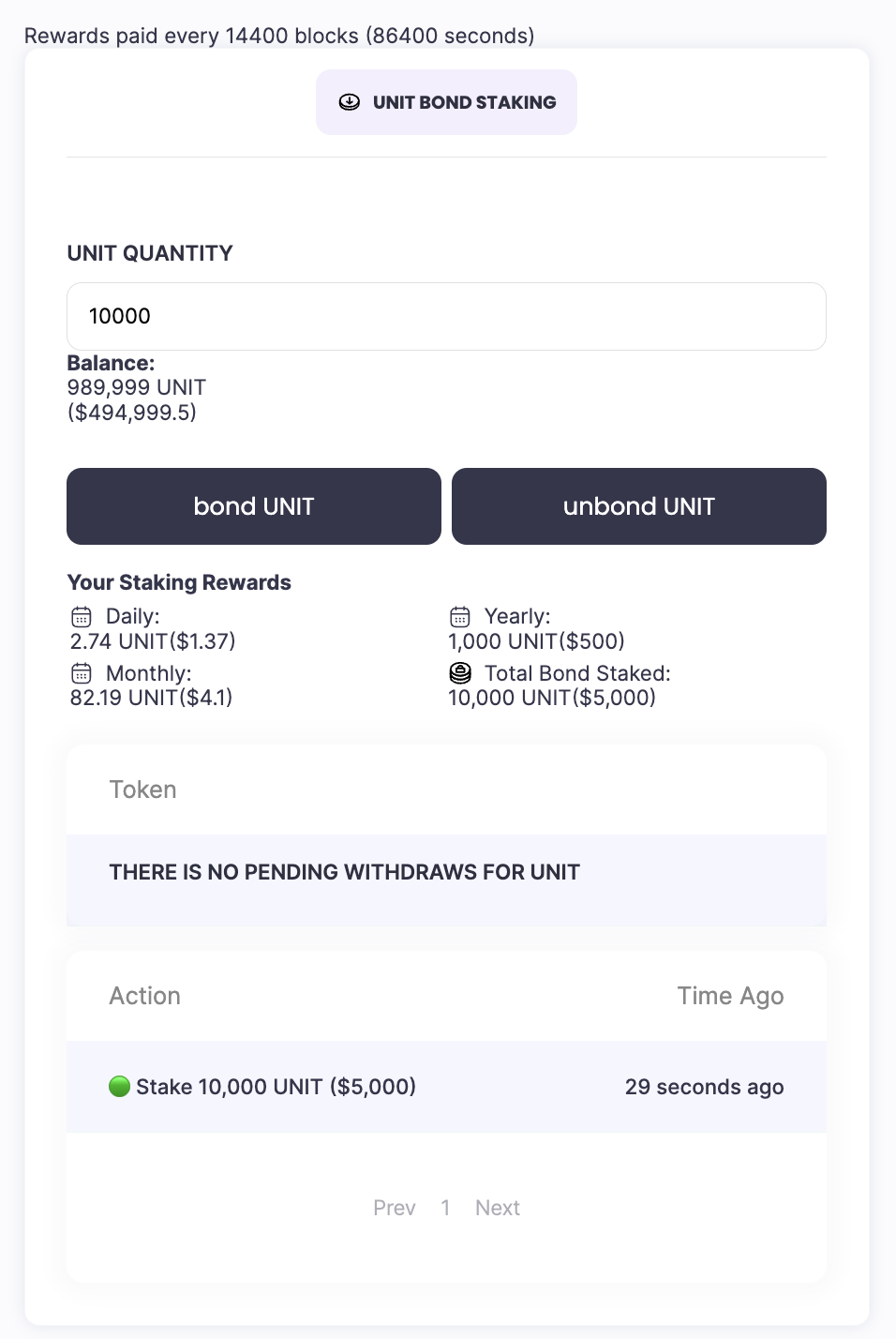This screenshot has height=1339, width=896.
Task: Go to Prev page of actions
Action: click(x=394, y=1208)
